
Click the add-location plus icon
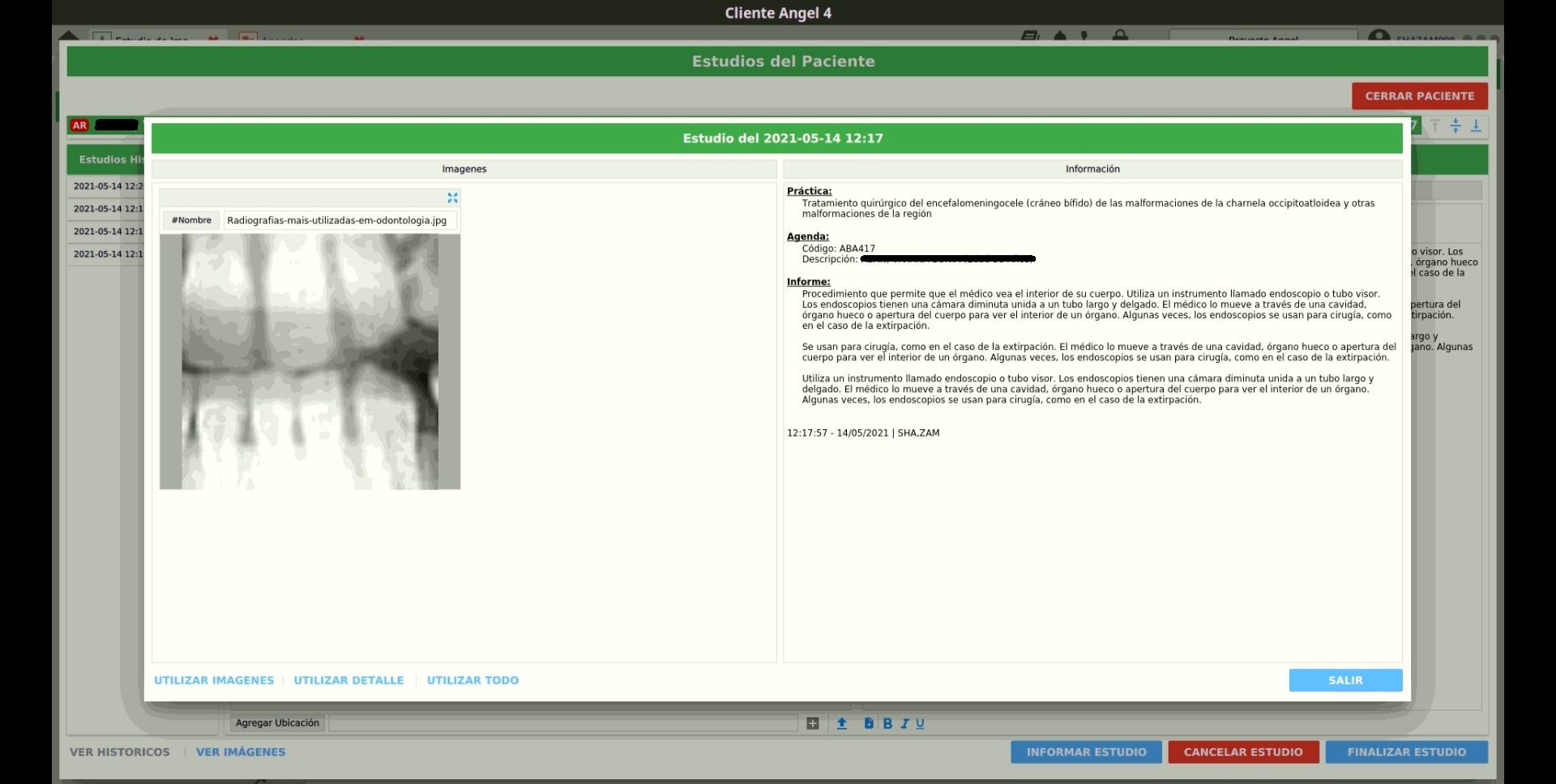[x=813, y=723]
